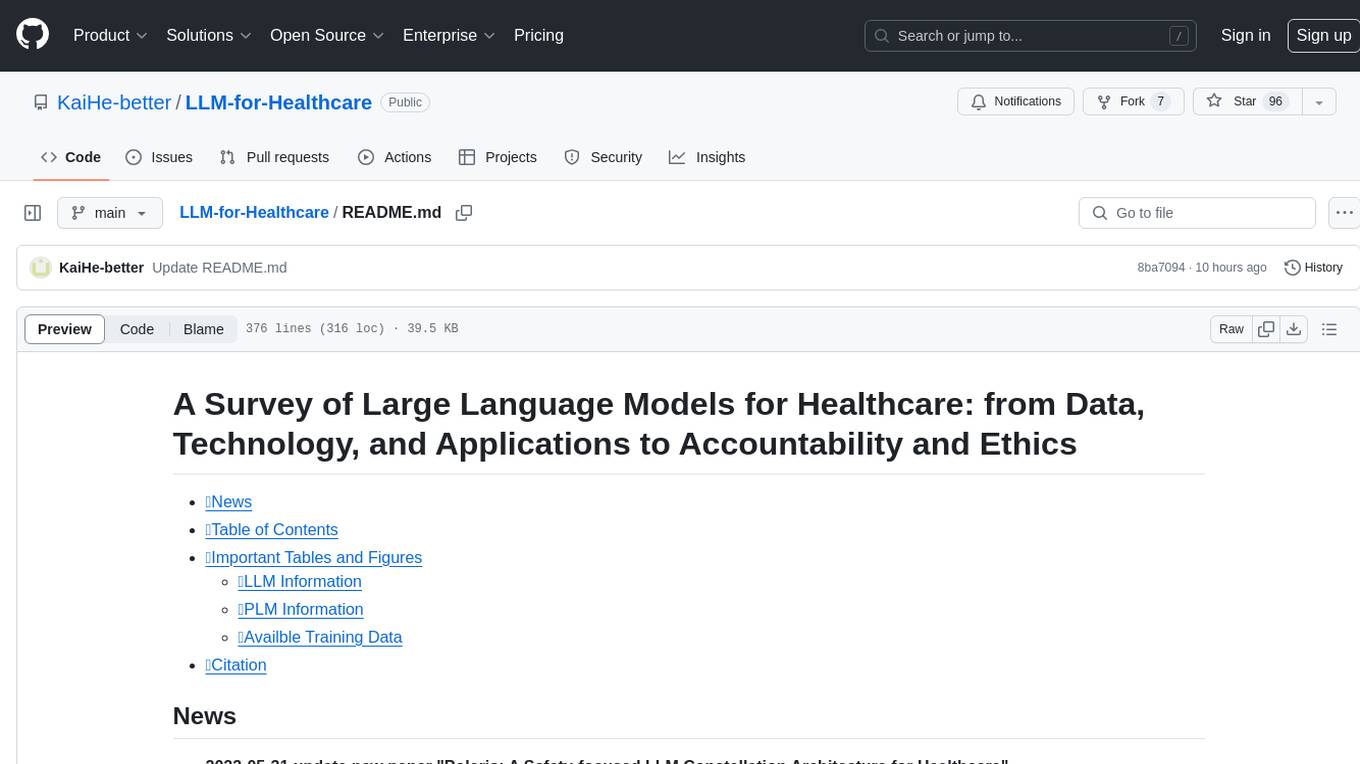1360x764 pixels.
Task: Copy the raw file contents
Action: [x=1266, y=329]
